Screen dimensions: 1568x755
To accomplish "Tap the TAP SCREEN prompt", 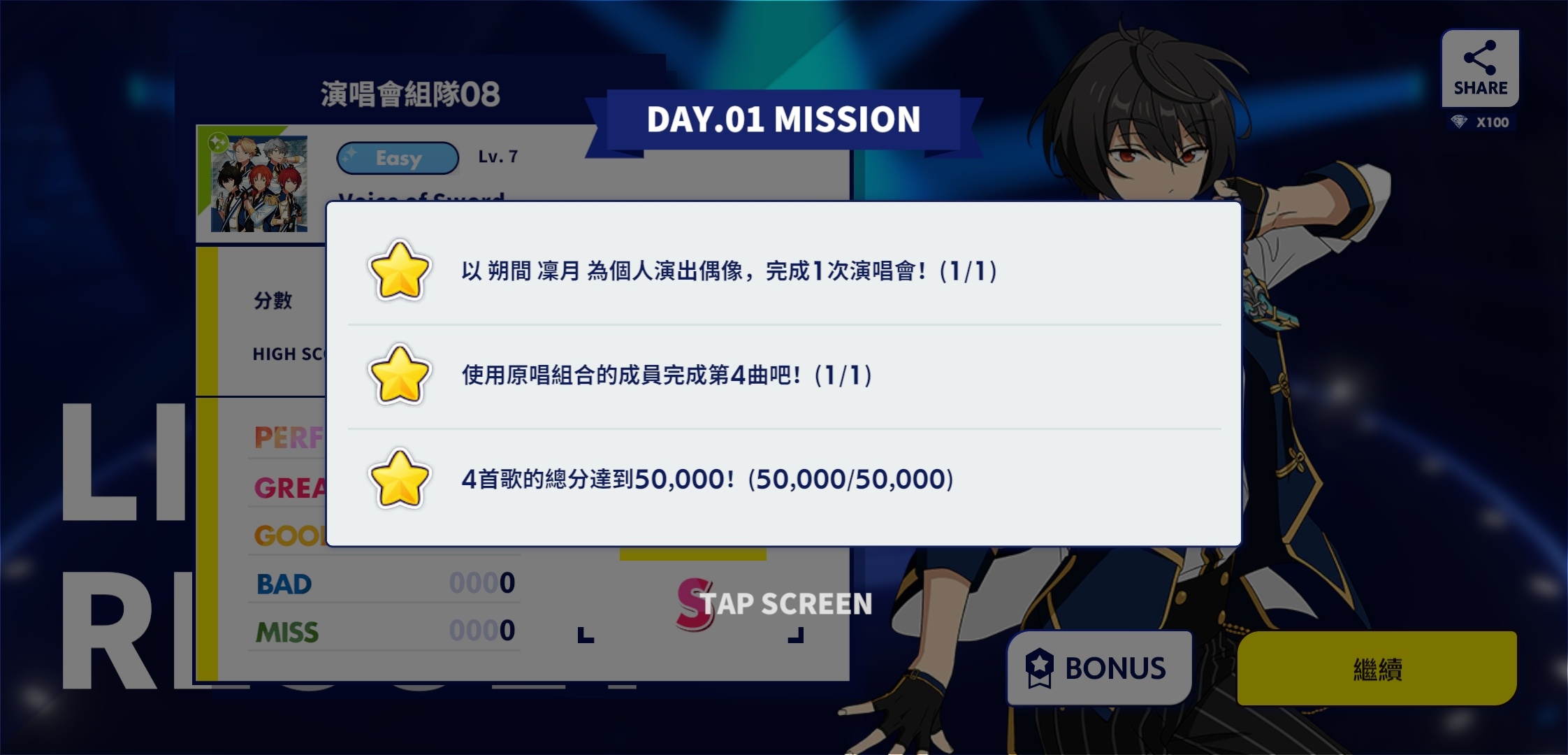I will pyautogui.click(x=786, y=604).
